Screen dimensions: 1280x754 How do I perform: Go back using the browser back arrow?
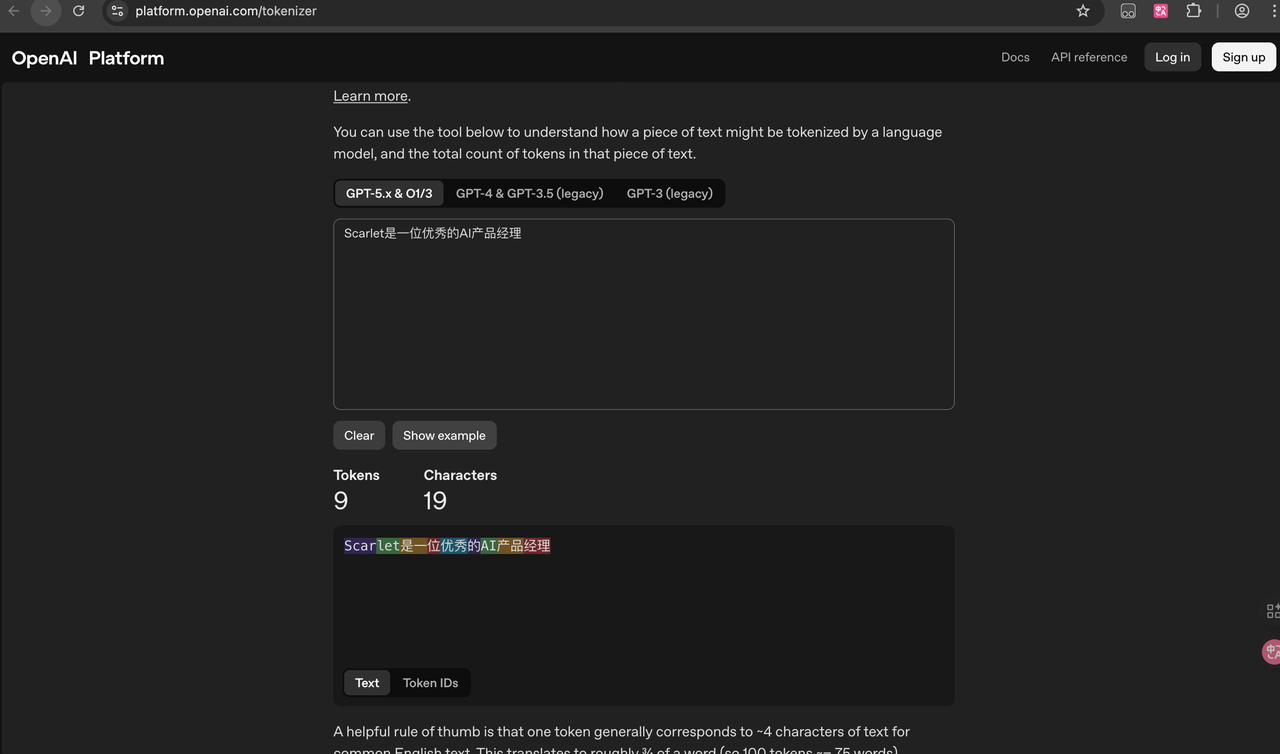14,11
